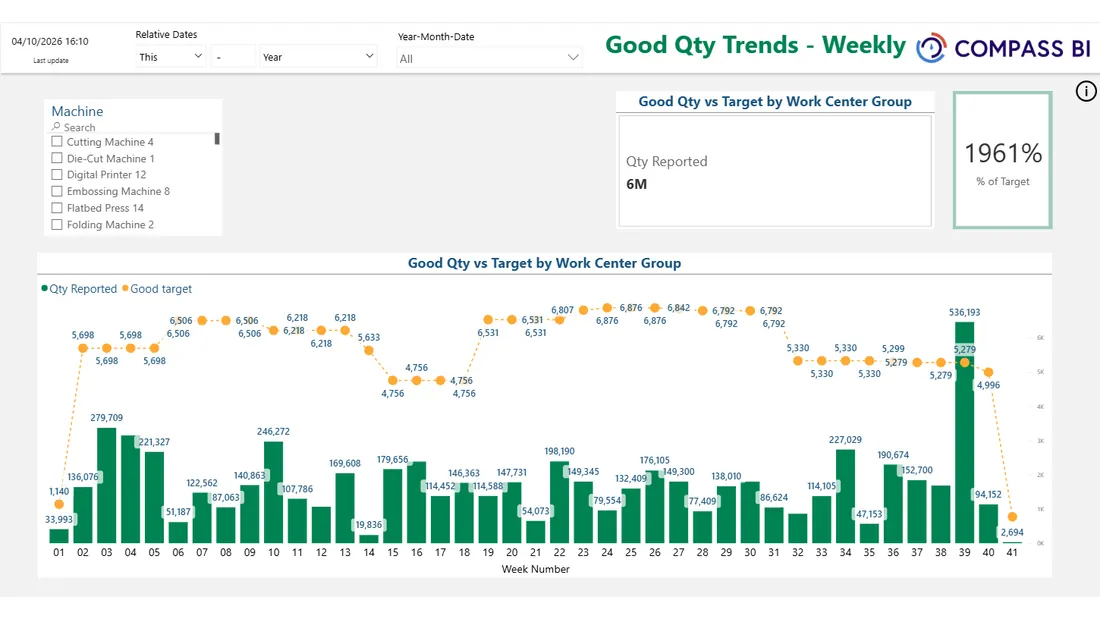1100x619 pixels.
Task: Click the 1961% of Target card
Action: point(1002,160)
